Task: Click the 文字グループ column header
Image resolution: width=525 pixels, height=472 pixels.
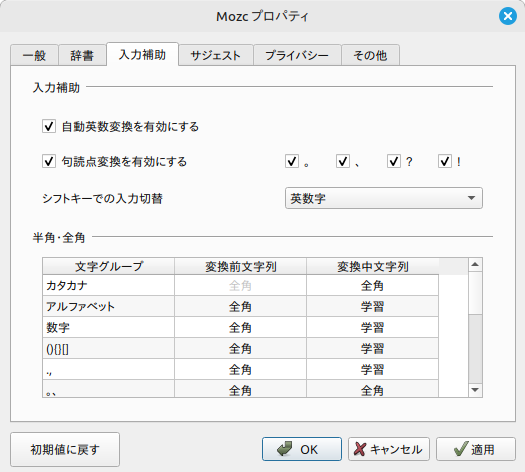Action: (108, 266)
